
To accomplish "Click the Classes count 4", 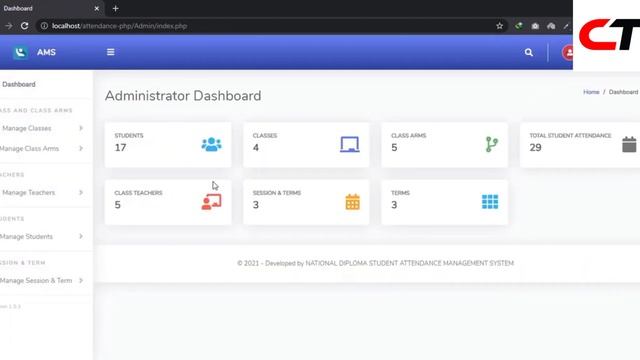I will [256, 148].
